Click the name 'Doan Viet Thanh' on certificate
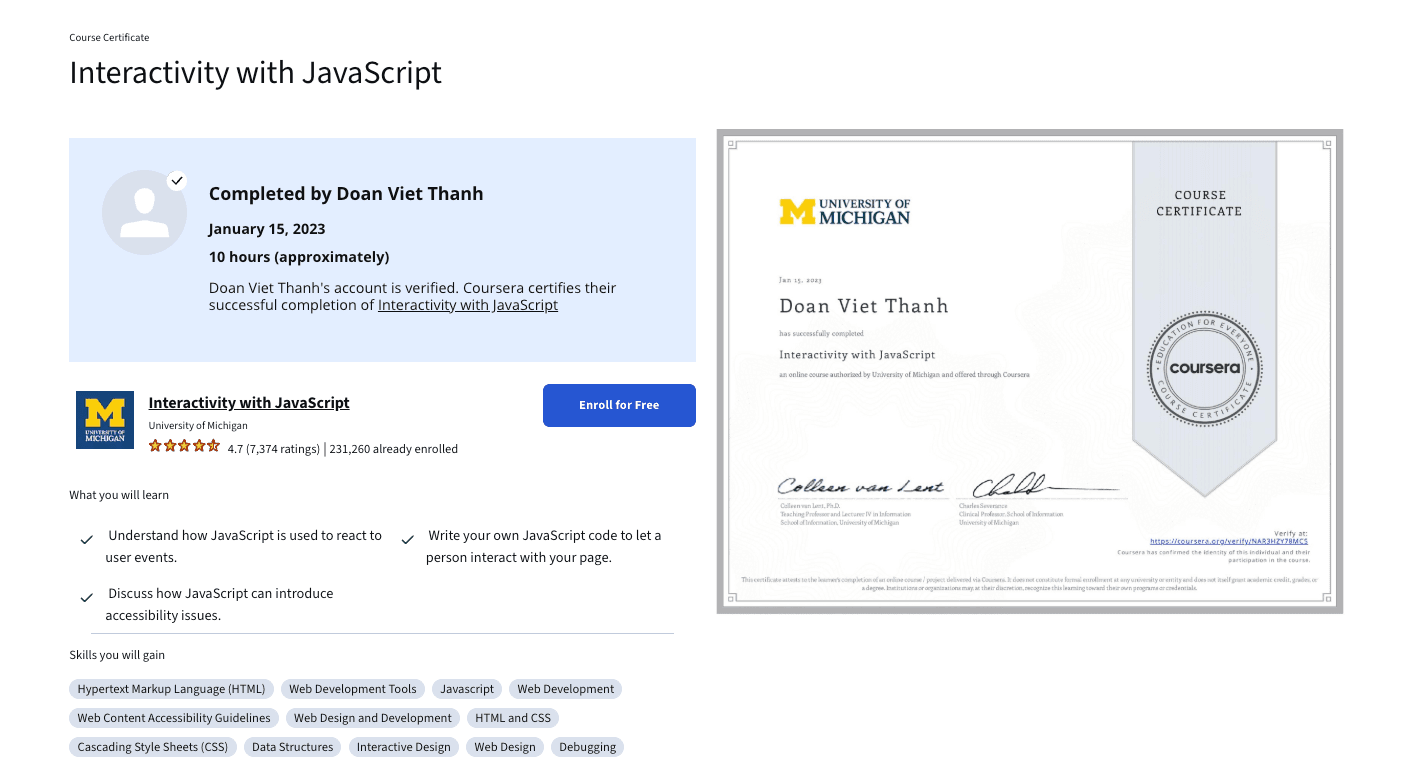The image size is (1422, 773). [864, 306]
